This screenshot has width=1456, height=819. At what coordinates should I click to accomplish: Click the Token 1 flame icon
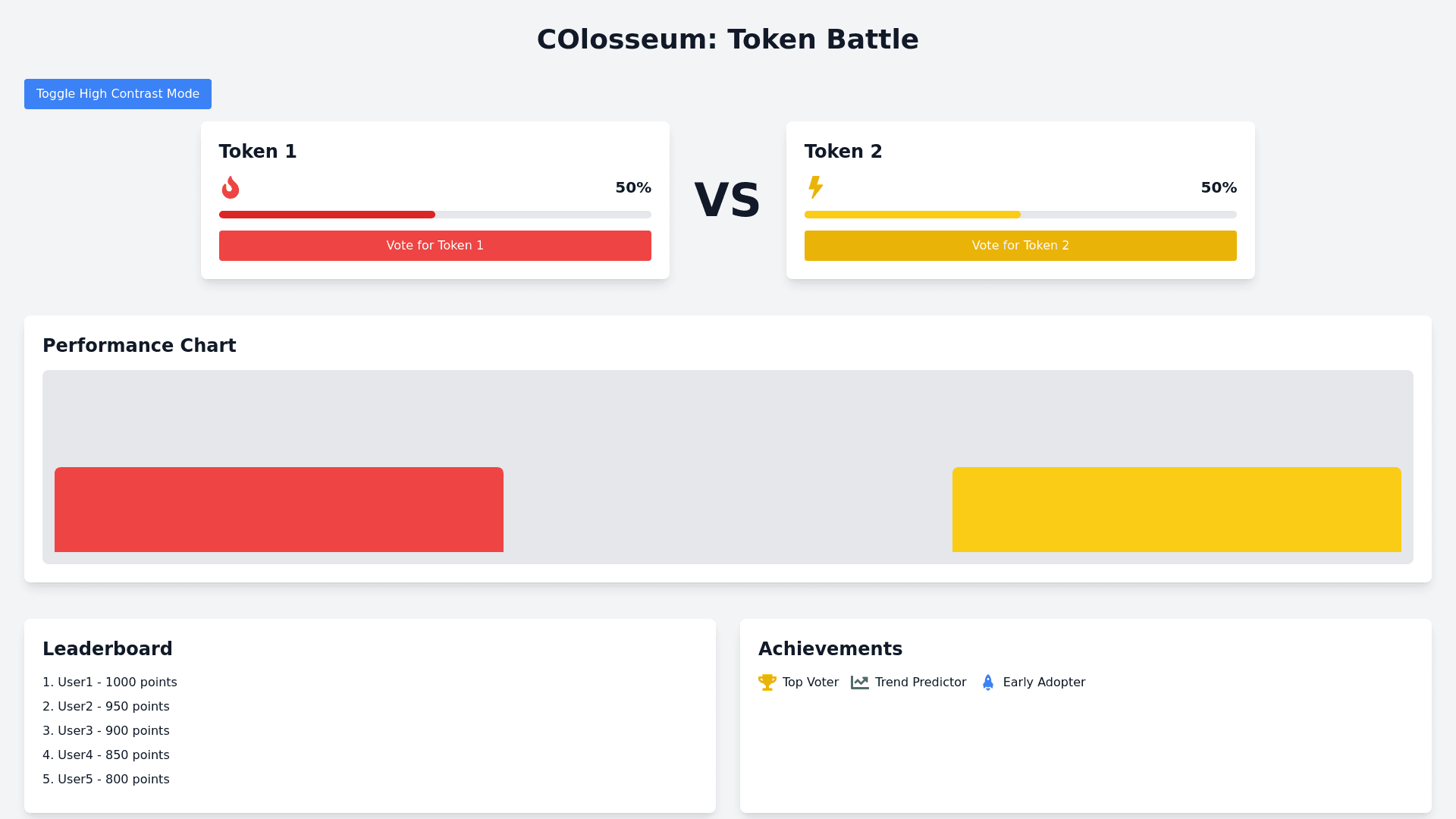click(230, 187)
